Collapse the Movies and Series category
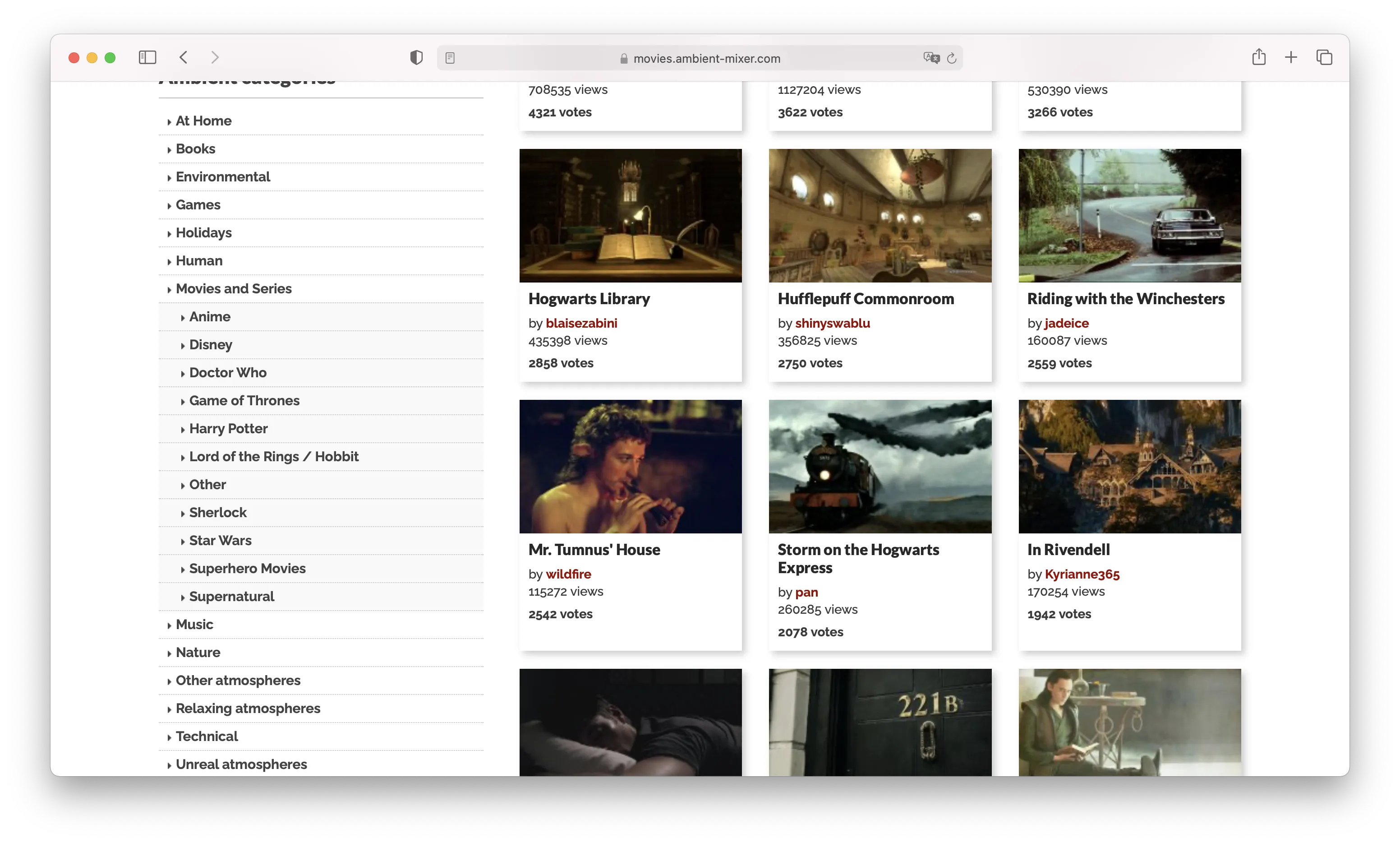1400x843 pixels. (233, 288)
